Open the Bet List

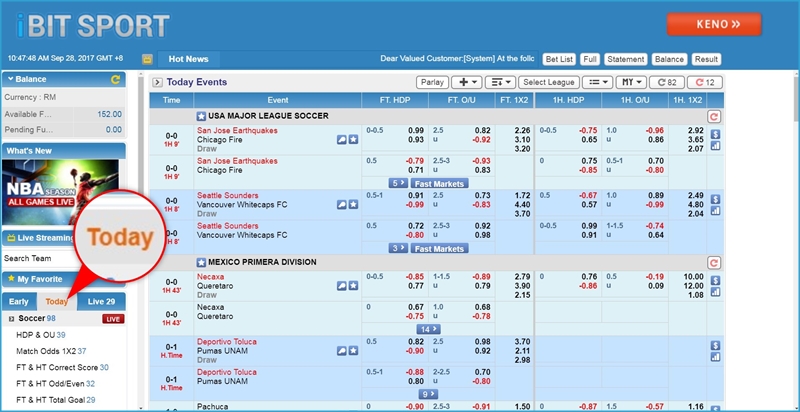[558, 59]
